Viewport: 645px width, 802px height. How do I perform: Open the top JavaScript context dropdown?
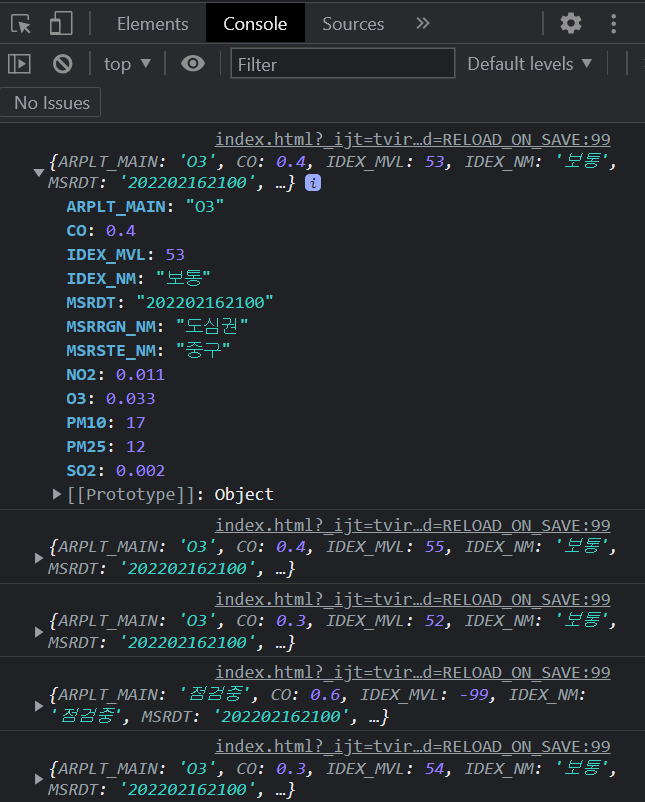(x=127, y=64)
